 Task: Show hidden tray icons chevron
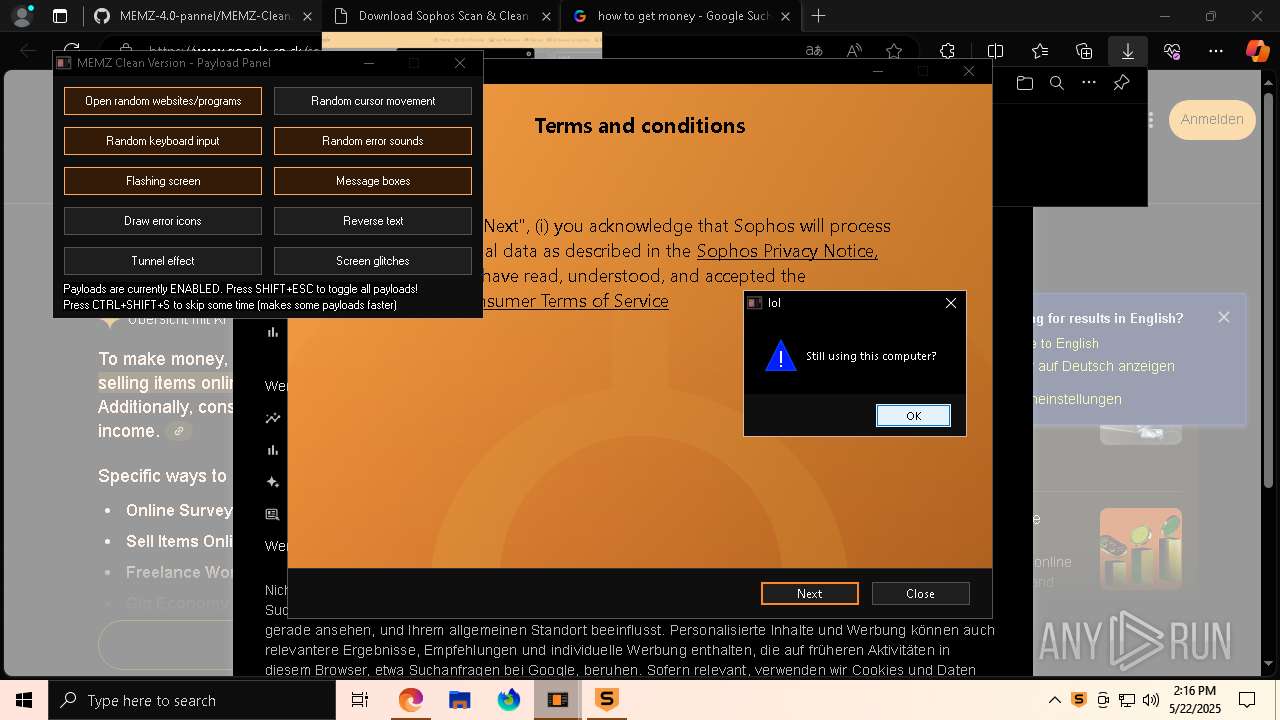(1054, 700)
